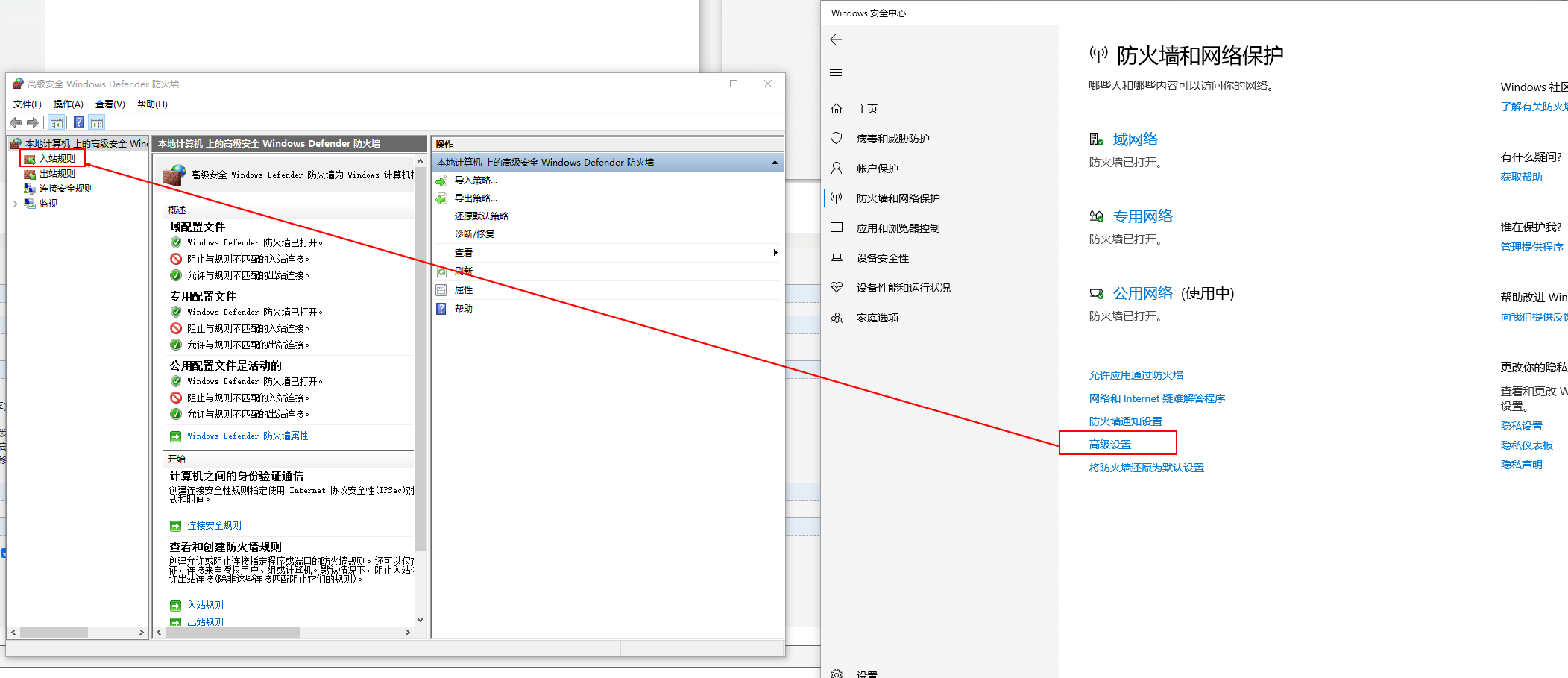This screenshot has height=678, width=1568.
Task: Click the console tree scroll-right arrow
Action: (x=142, y=633)
